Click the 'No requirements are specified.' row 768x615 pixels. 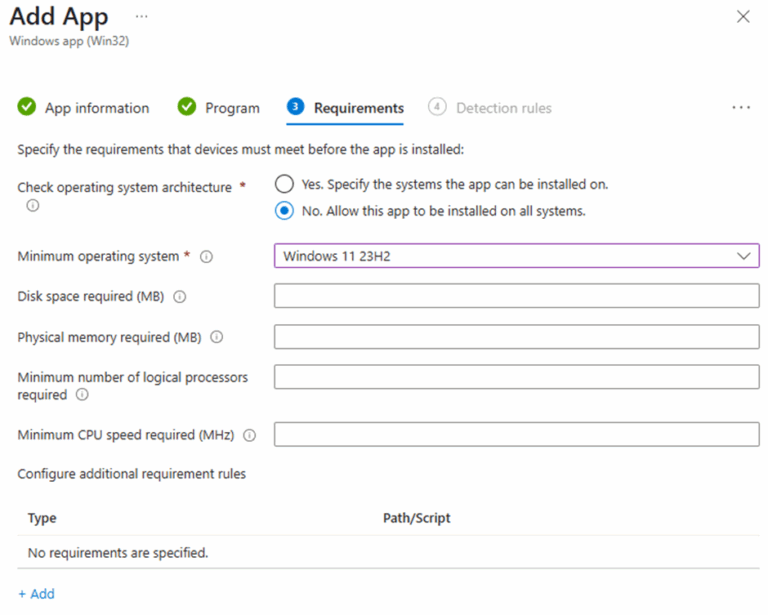[388, 553]
